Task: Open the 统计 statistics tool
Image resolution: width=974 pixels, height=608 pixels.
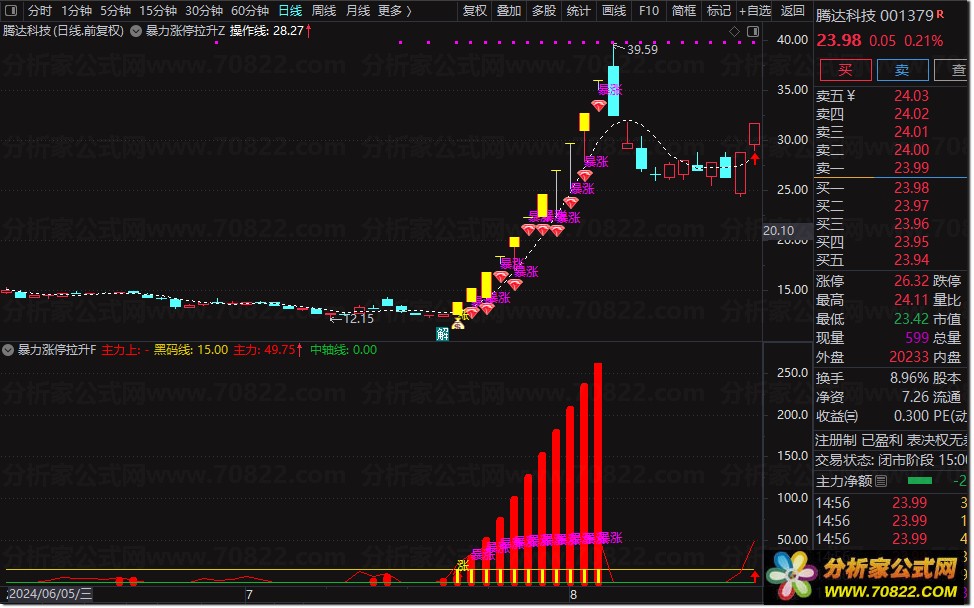Action: tap(578, 11)
